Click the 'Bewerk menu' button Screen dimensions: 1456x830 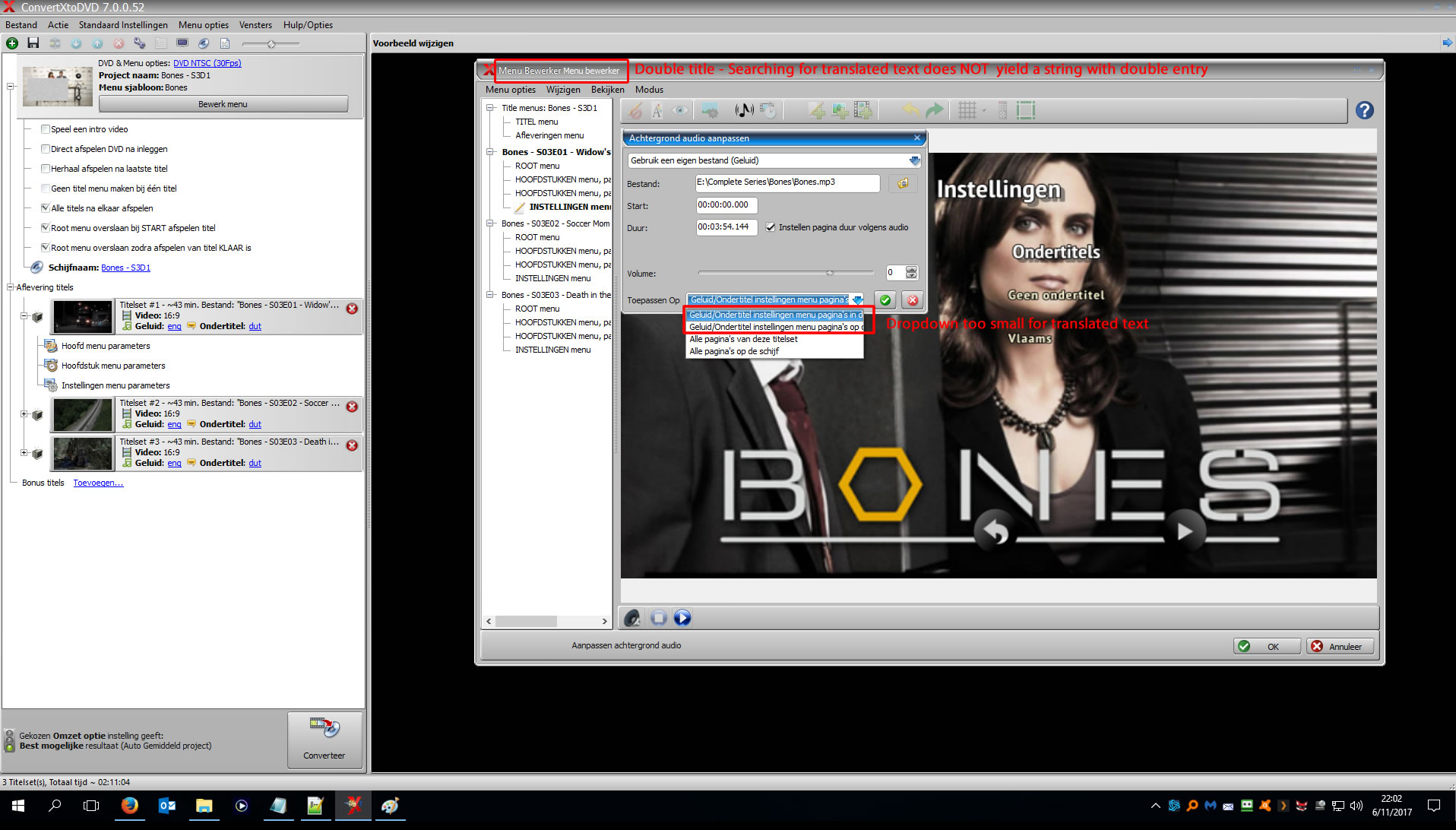click(223, 104)
